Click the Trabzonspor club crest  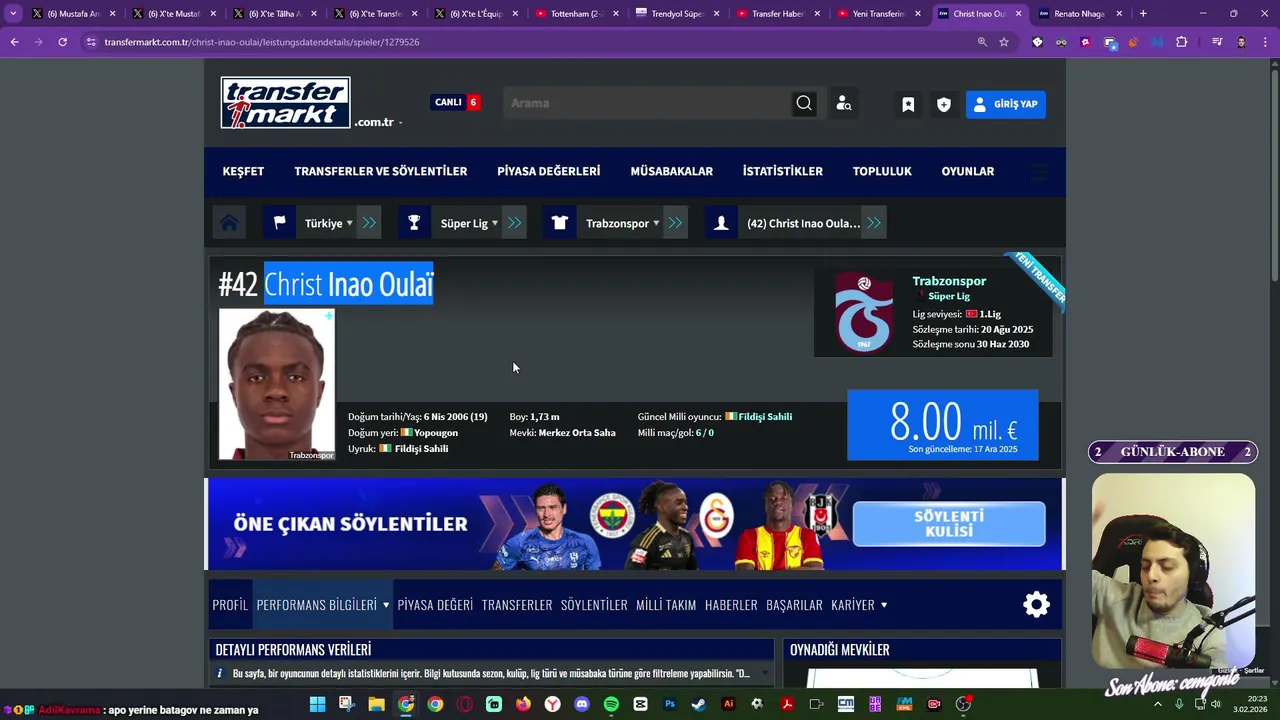pos(864,312)
